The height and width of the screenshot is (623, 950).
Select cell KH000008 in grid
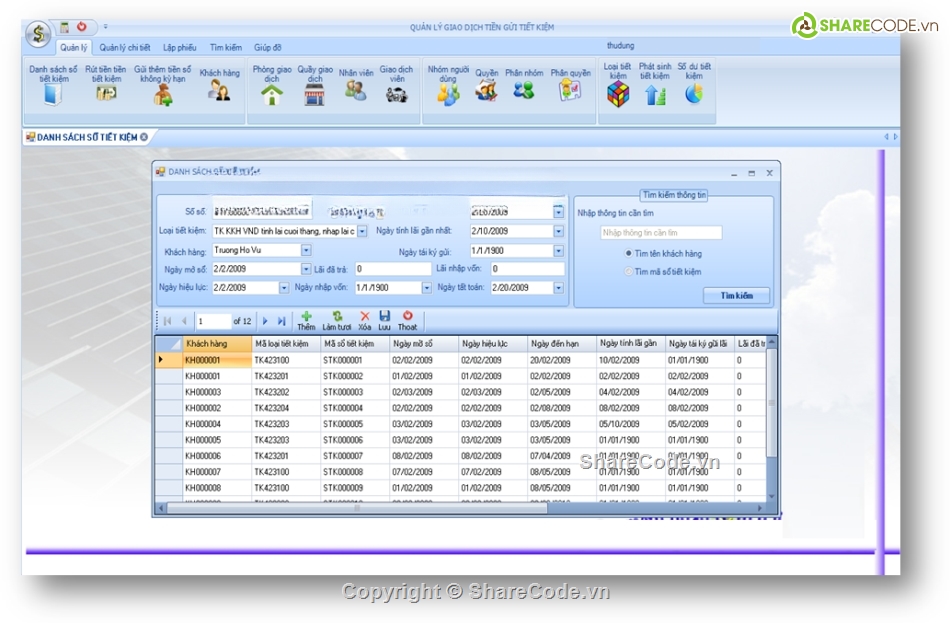(217, 488)
